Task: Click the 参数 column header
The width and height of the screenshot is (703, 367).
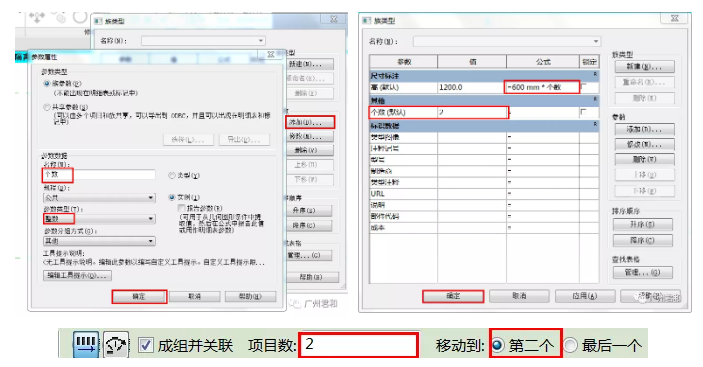Action: point(404,62)
